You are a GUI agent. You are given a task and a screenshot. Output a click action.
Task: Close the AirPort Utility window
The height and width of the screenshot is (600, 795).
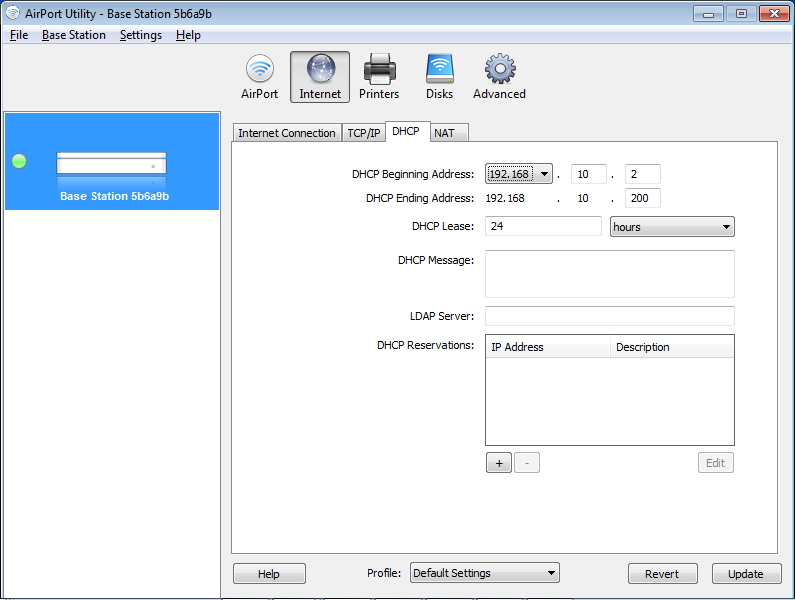(774, 14)
